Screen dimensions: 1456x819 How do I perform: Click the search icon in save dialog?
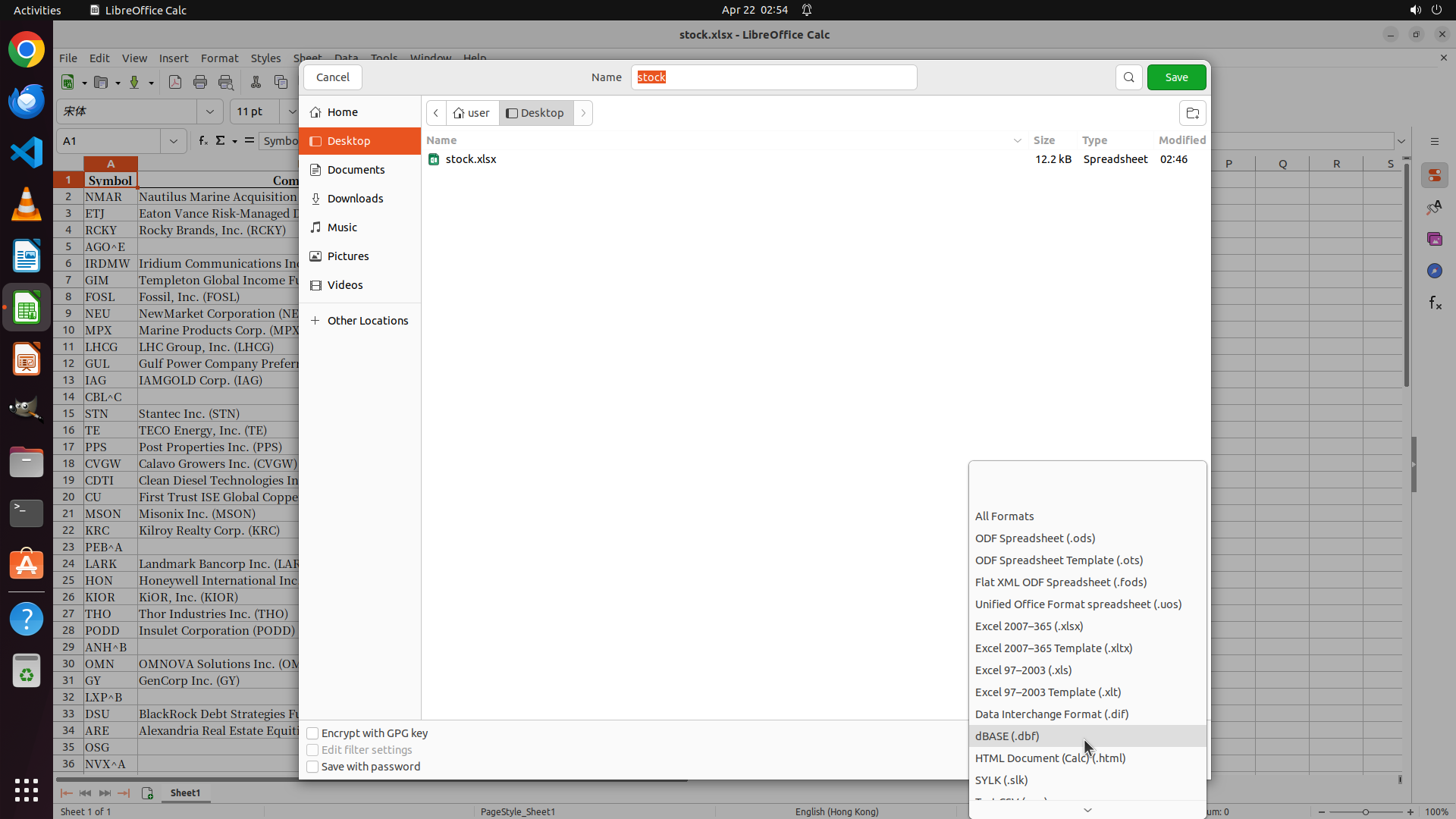point(1128,77)
